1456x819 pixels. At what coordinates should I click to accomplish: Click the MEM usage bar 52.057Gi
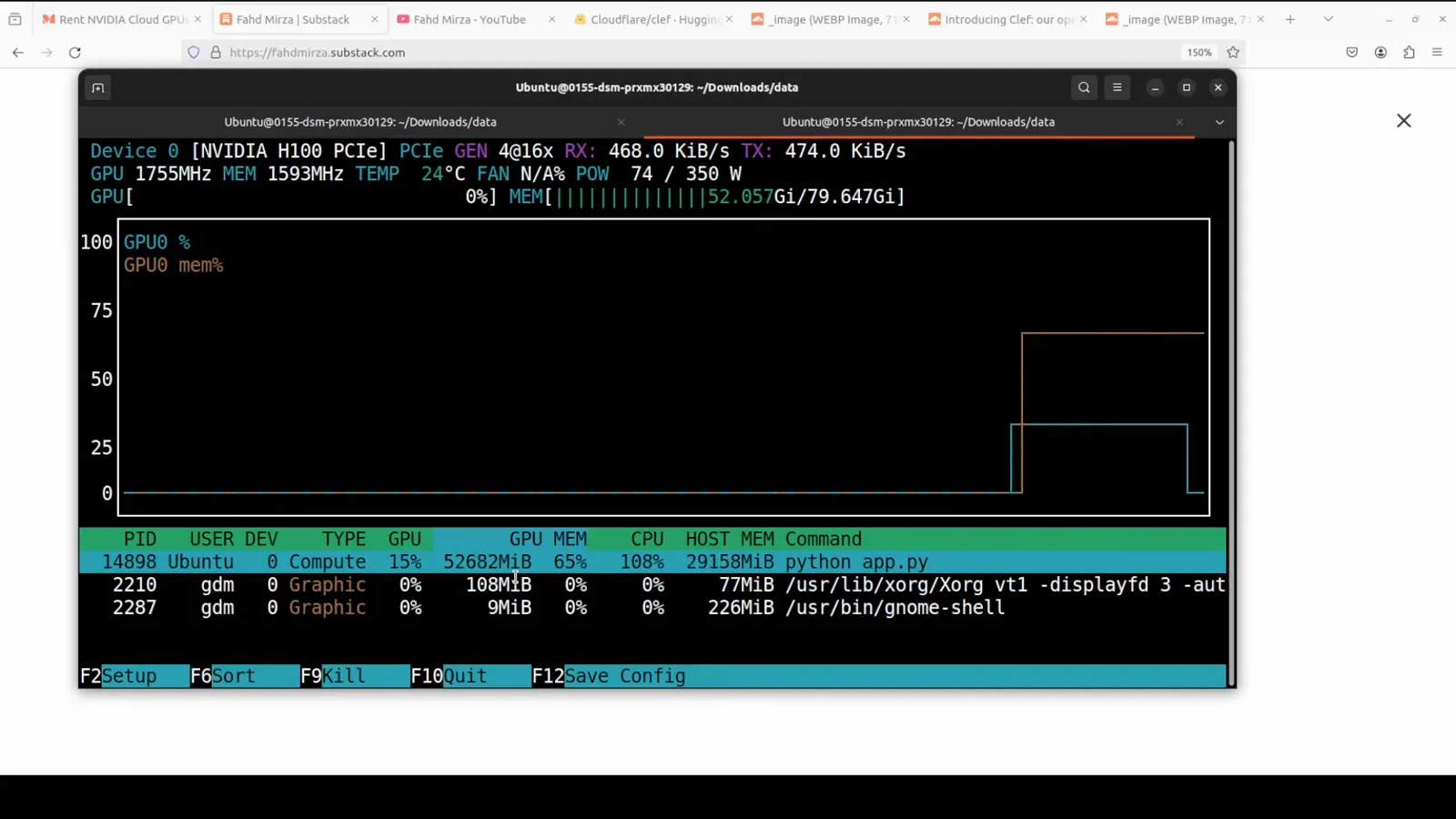coord(707,197)
